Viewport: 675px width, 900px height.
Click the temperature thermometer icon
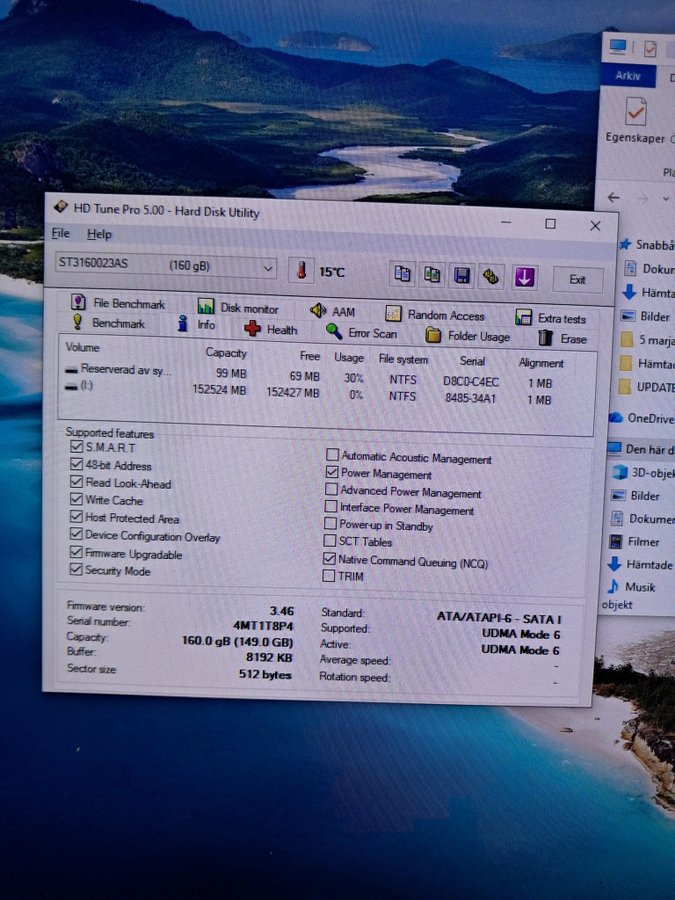(x=300, y=270)
